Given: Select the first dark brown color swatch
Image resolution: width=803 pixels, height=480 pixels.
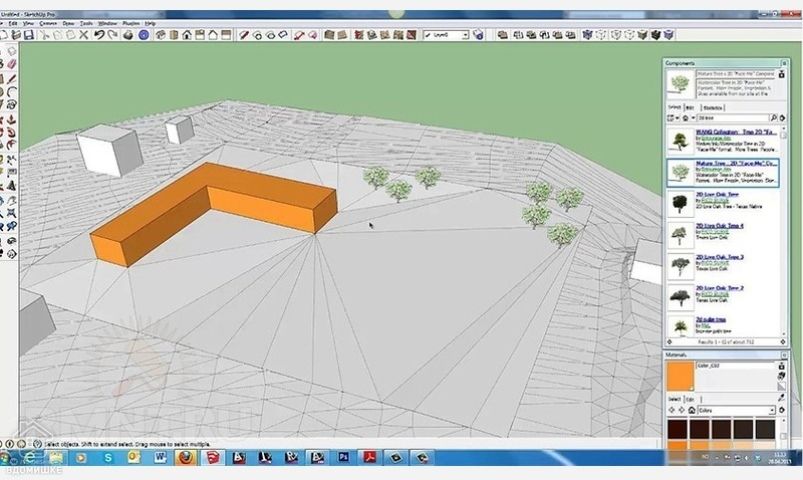Looking at the screenshot, I should pyautogui.click(x=678, y=427).
